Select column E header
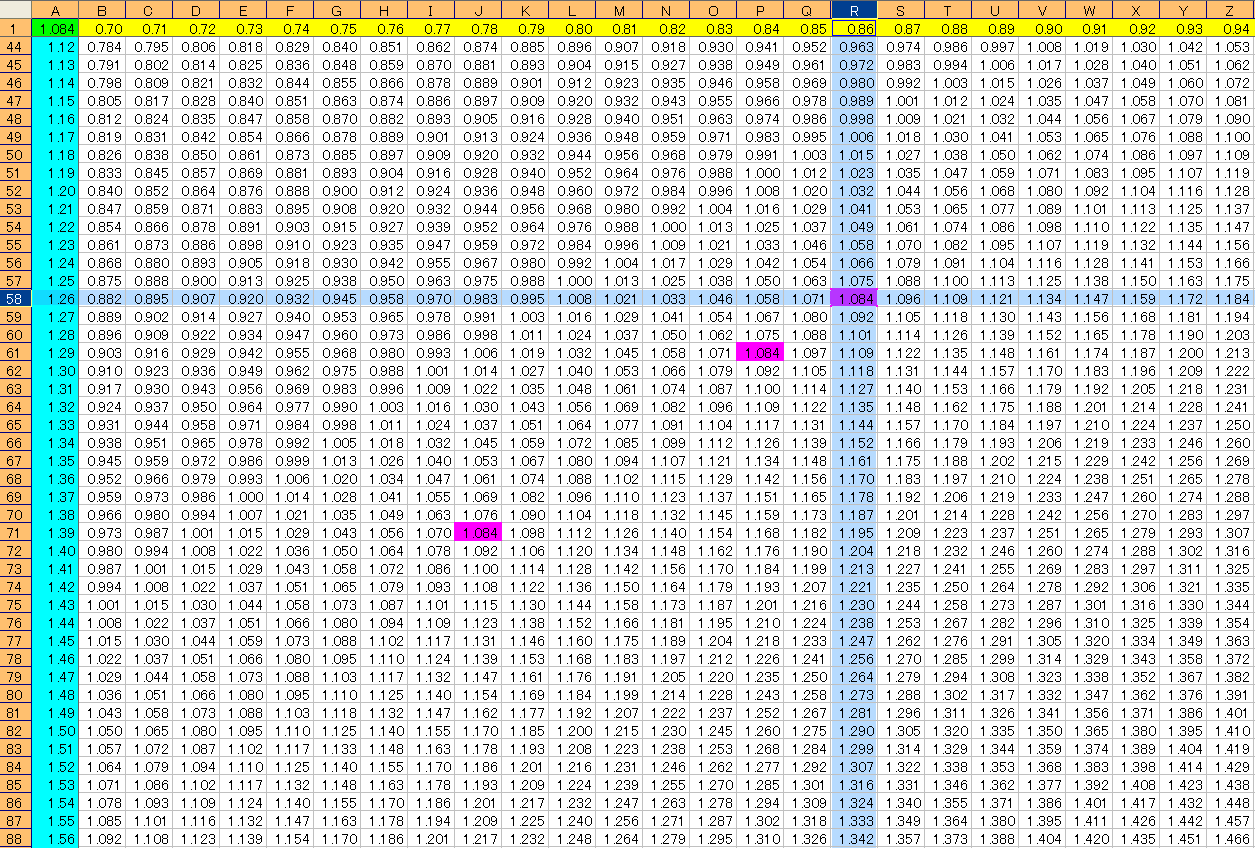Screen dimensions: 1255x848 click(x=243, y=10)
